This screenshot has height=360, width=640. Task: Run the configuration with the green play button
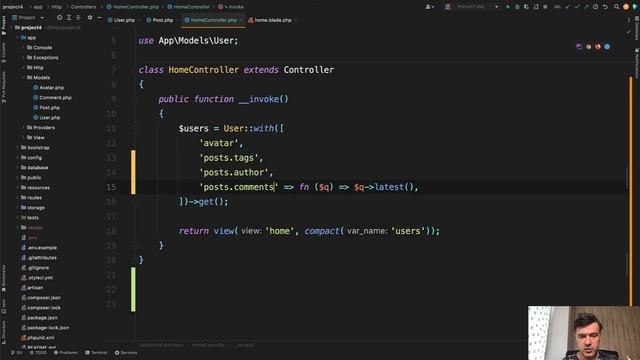[508, 7]
